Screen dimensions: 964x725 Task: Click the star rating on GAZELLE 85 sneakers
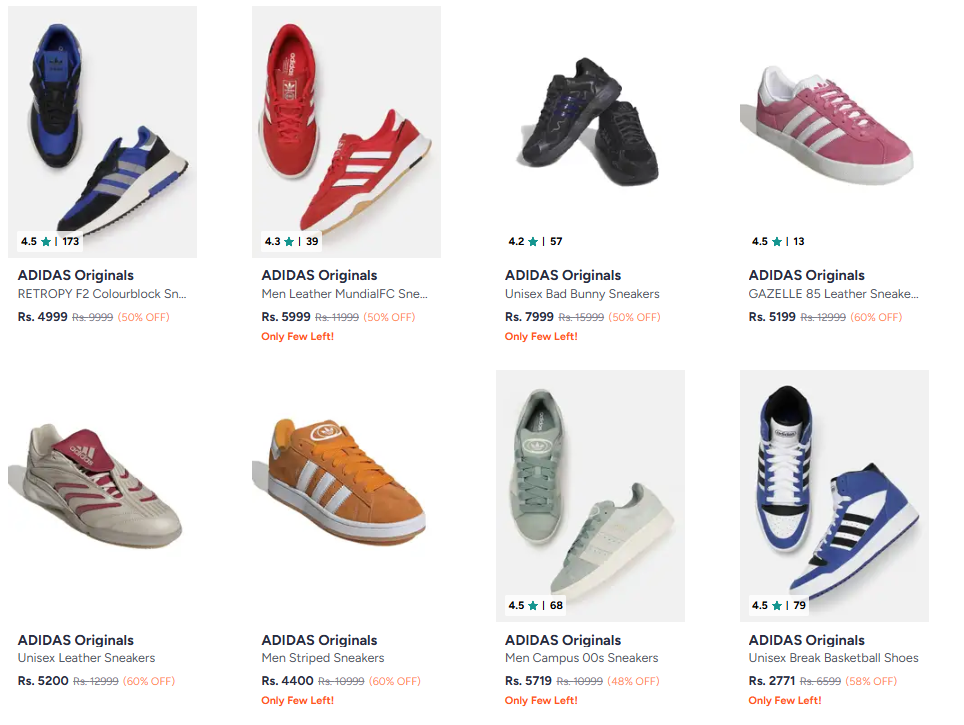[x=776, y=241]
